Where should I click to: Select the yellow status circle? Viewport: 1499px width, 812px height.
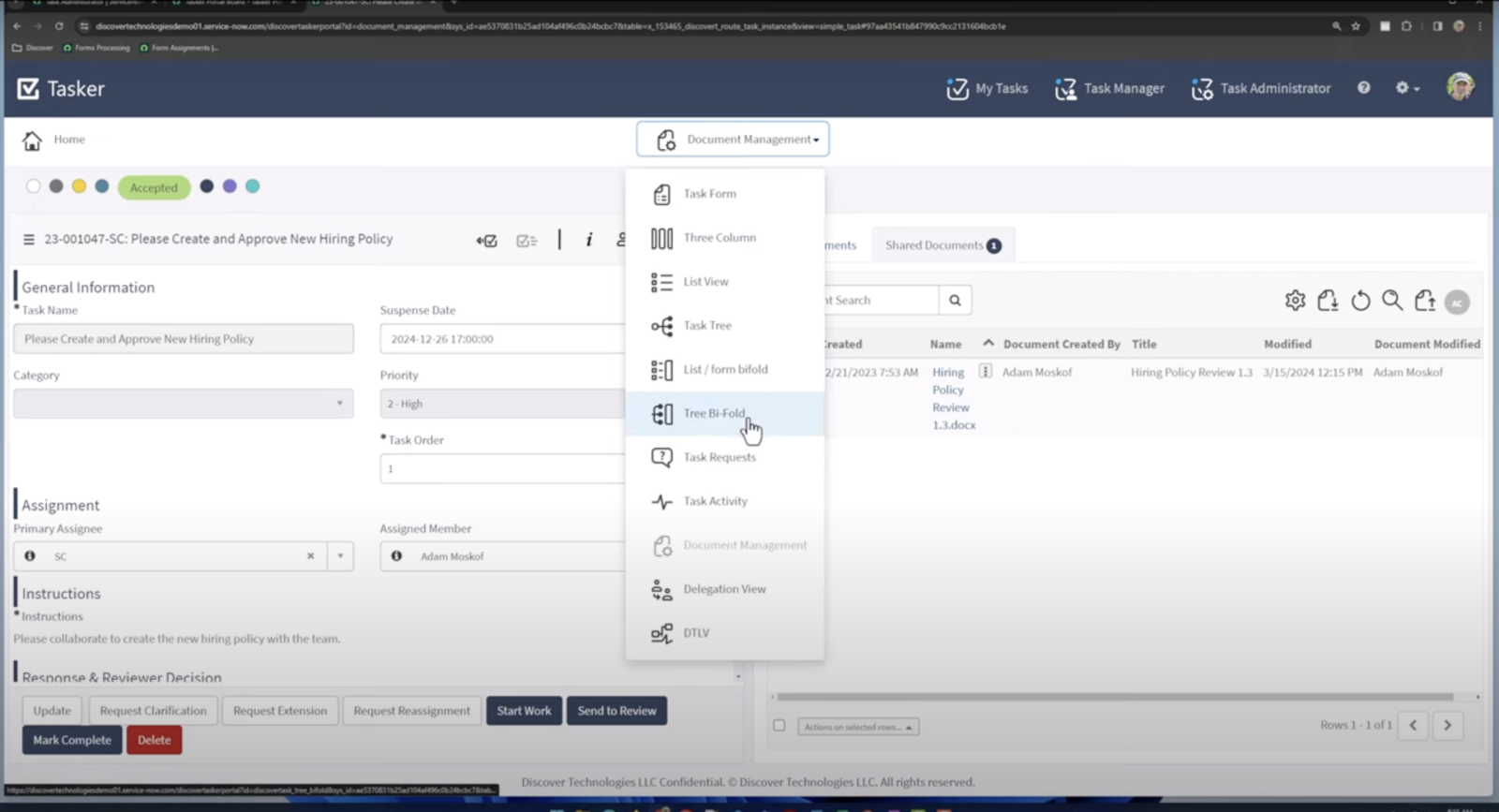(79, 186)
